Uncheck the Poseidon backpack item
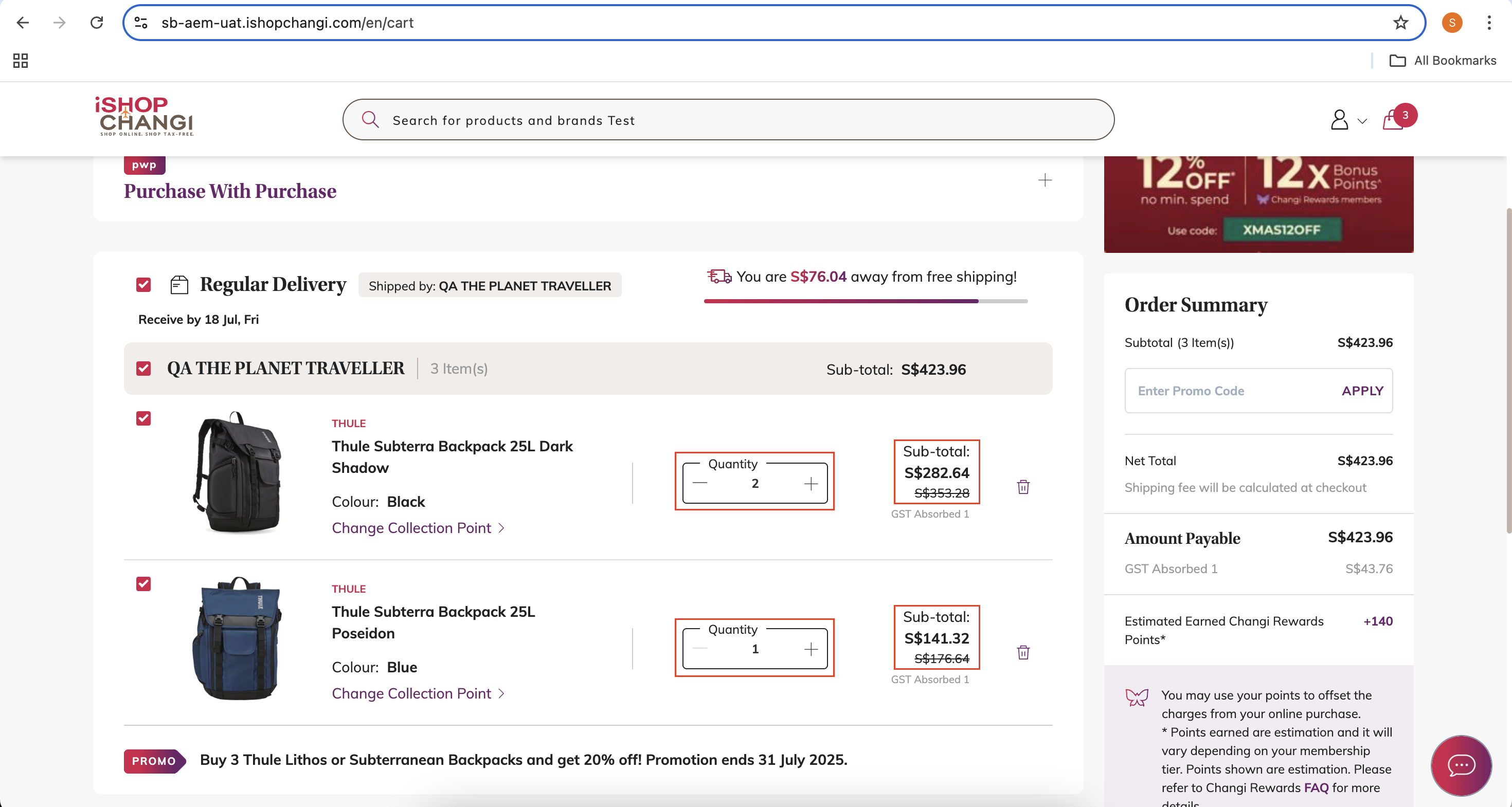Screen dimensions: 1512x807 click(143, 583)
